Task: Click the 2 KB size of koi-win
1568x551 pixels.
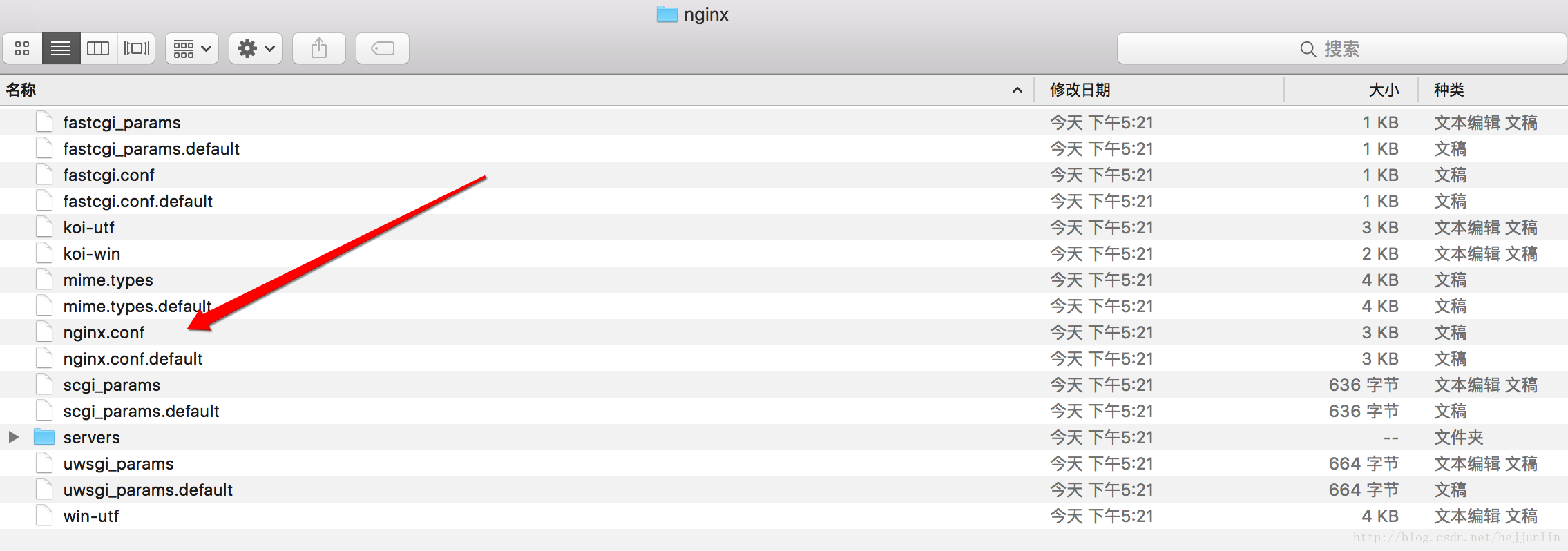Action: click(x=1380, y=254)
